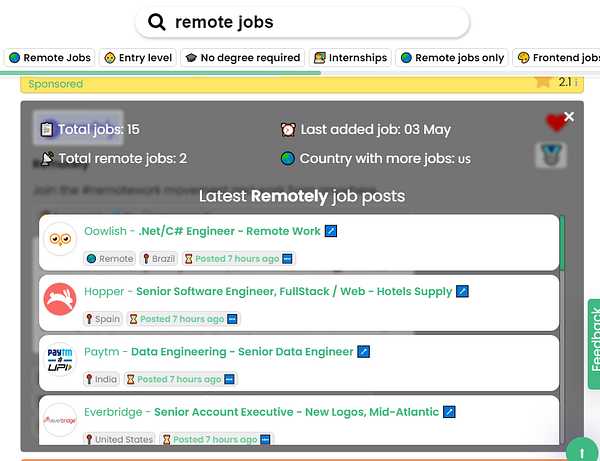Click the 'new' badge on Hopper job
Viewport: 600px width, 461px height.
click(232, 319)
